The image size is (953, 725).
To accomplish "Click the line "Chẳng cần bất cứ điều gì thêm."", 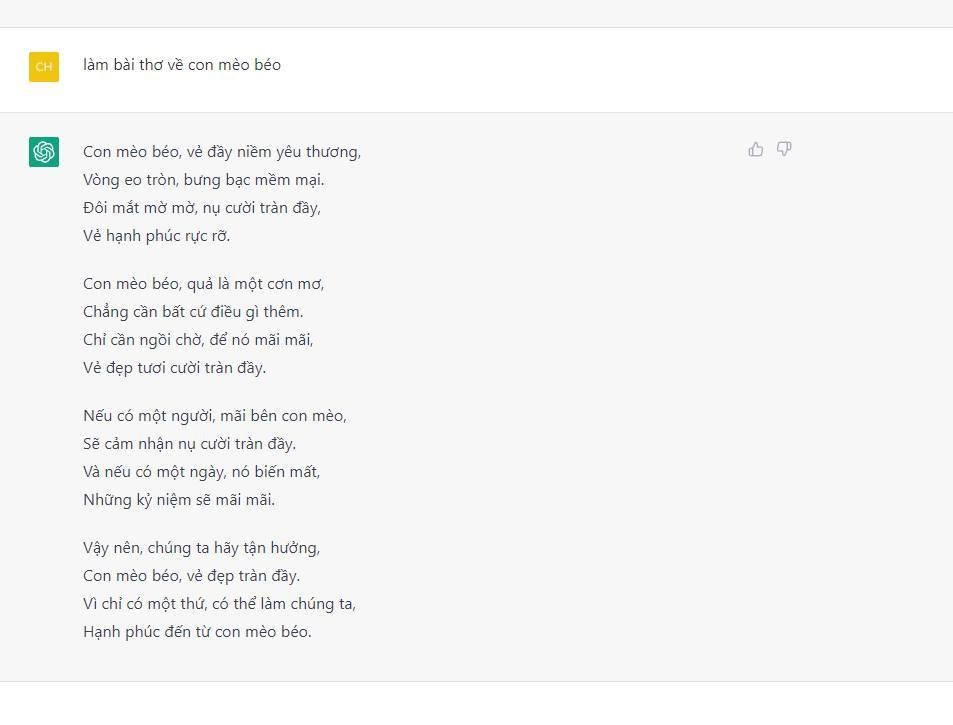I will pos(193,312).
